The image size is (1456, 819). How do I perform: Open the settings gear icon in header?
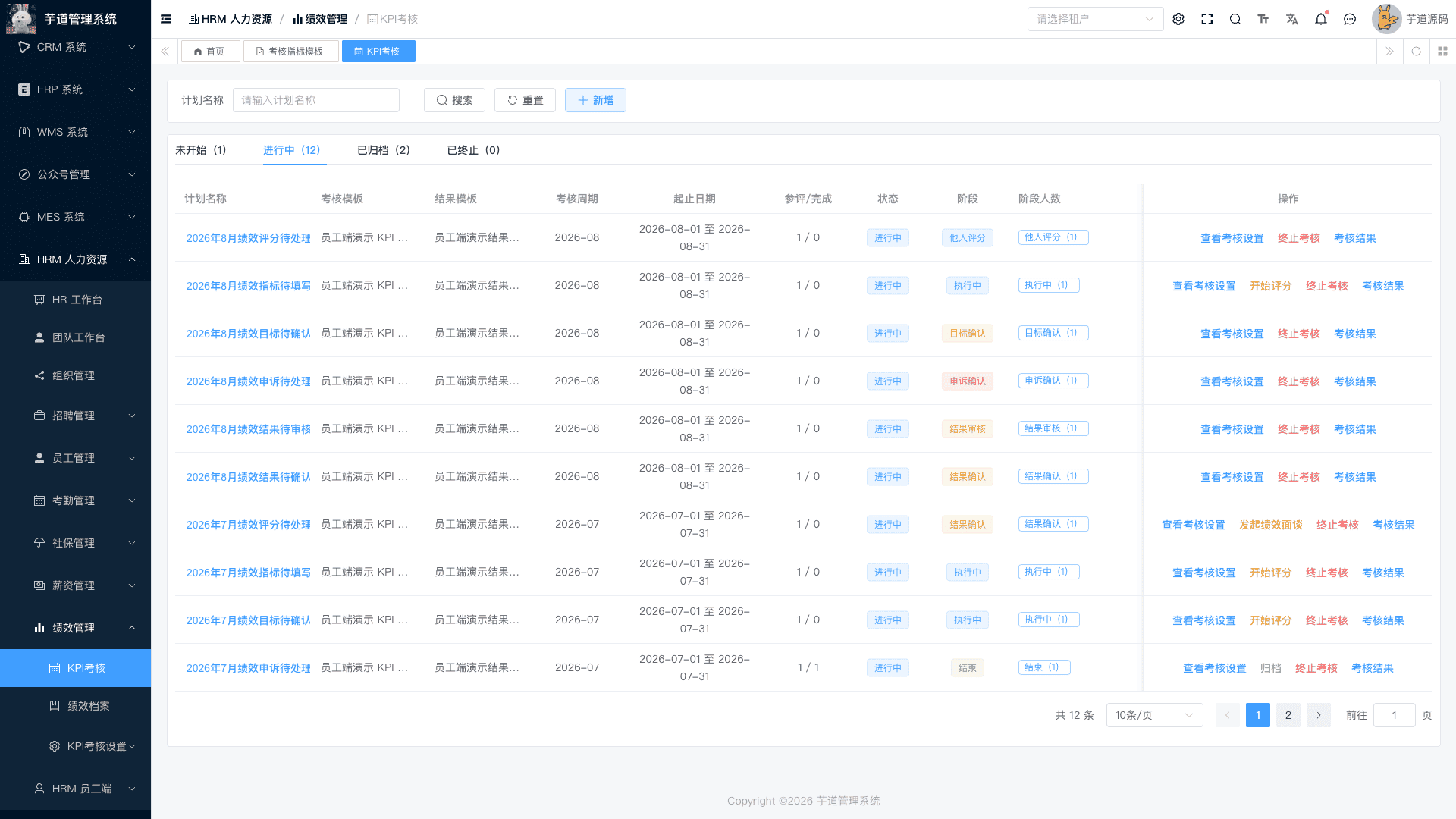click(1178, 19)
